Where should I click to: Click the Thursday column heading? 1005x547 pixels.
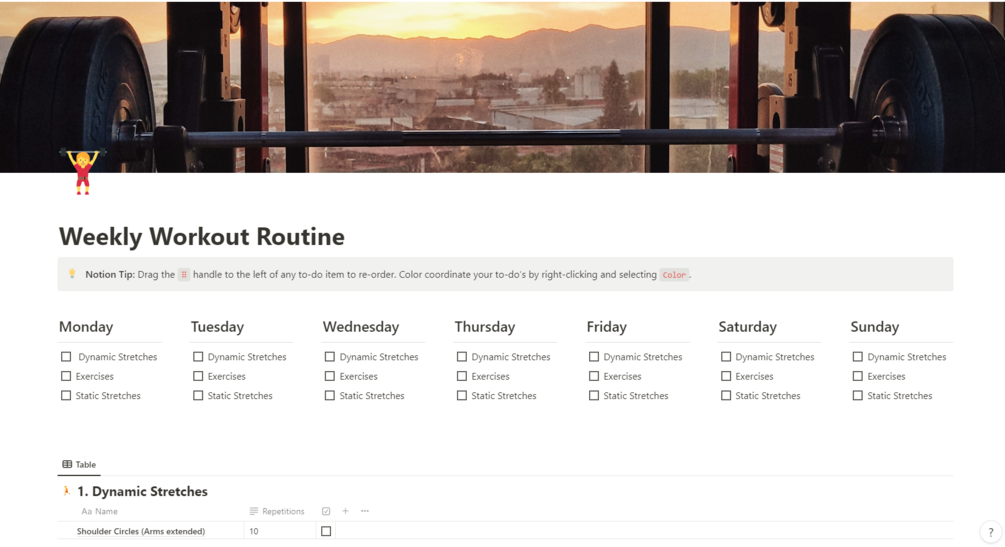point(485,327)
